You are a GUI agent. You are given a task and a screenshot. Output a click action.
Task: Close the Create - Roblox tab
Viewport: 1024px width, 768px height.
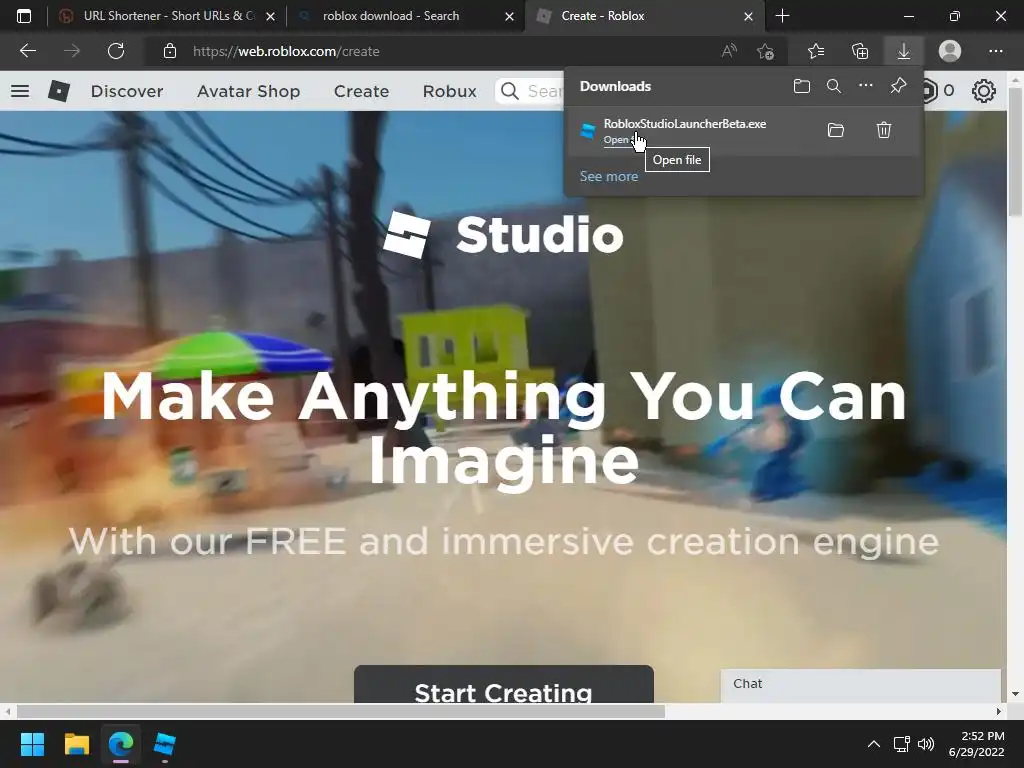tap(748, 16)
